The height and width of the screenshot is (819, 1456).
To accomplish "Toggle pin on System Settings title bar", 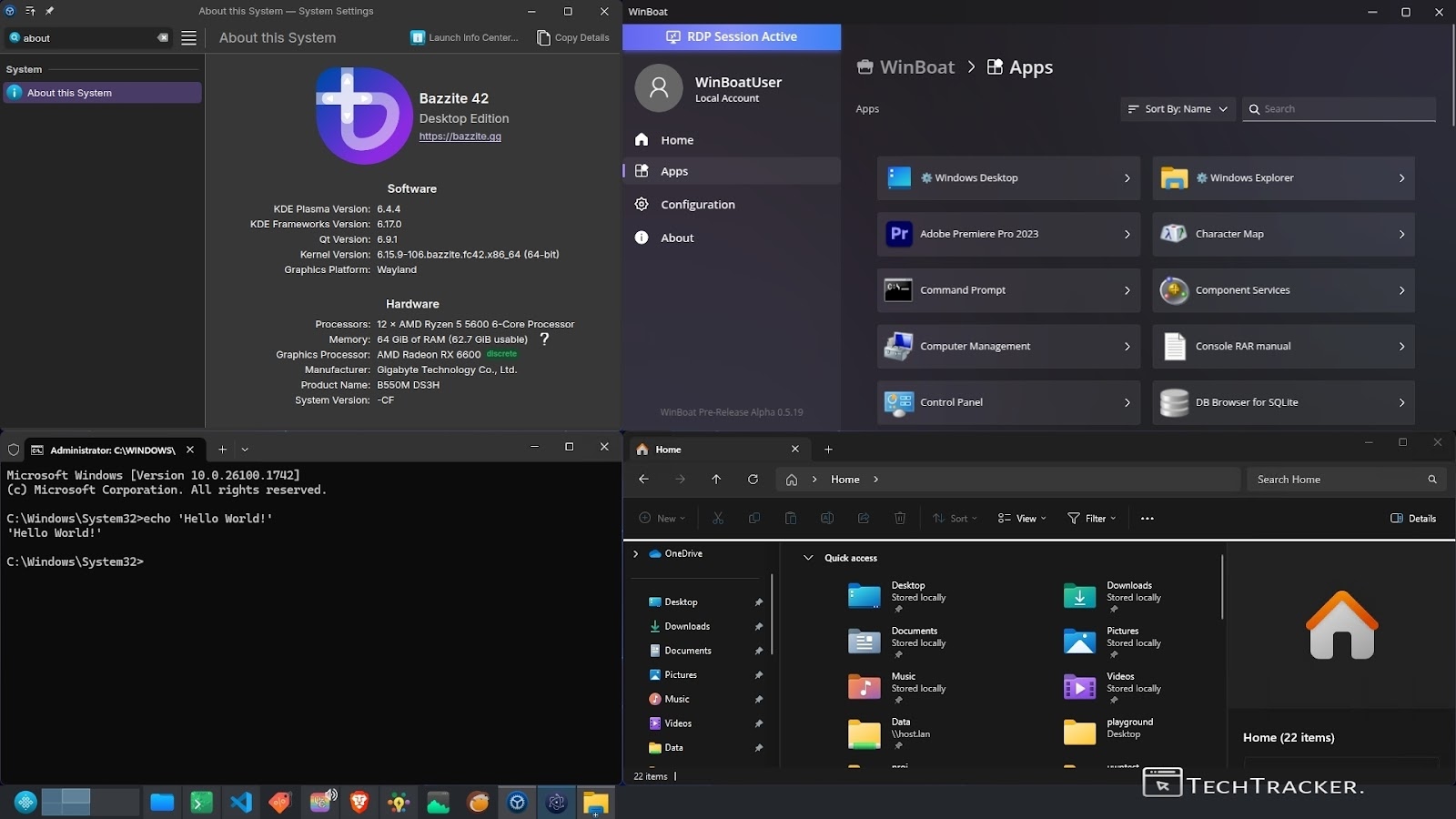I will click(x=49, y=11).
